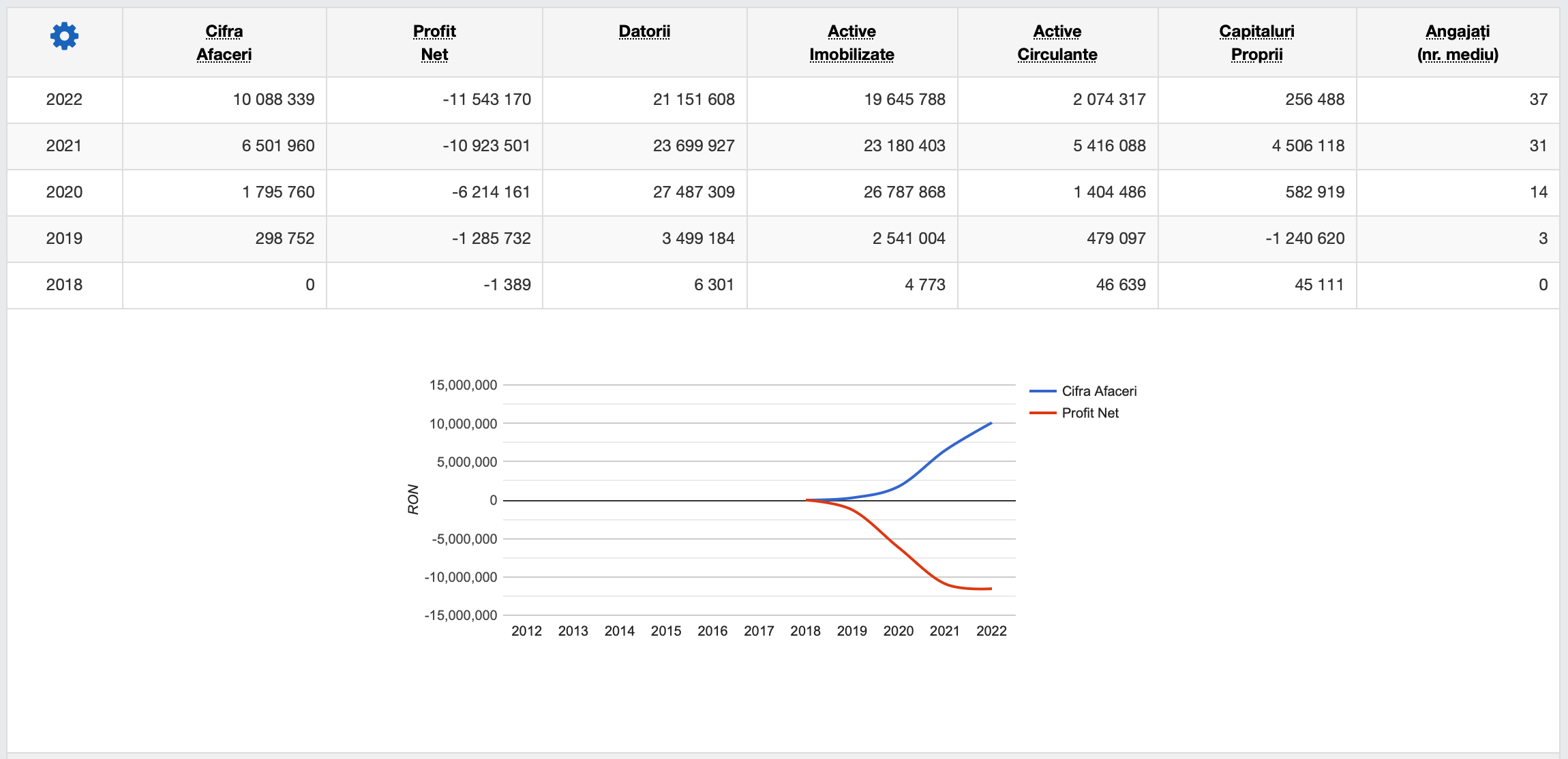Click the 2022 label on chart axis
The width and height of the screenshot is (1568, 759).
(991, 631)
